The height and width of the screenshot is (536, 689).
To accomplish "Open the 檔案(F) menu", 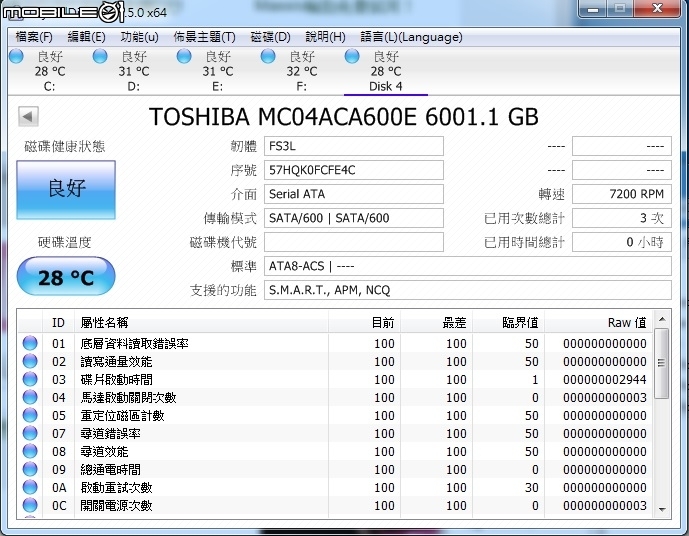I will tap(34, 37).
